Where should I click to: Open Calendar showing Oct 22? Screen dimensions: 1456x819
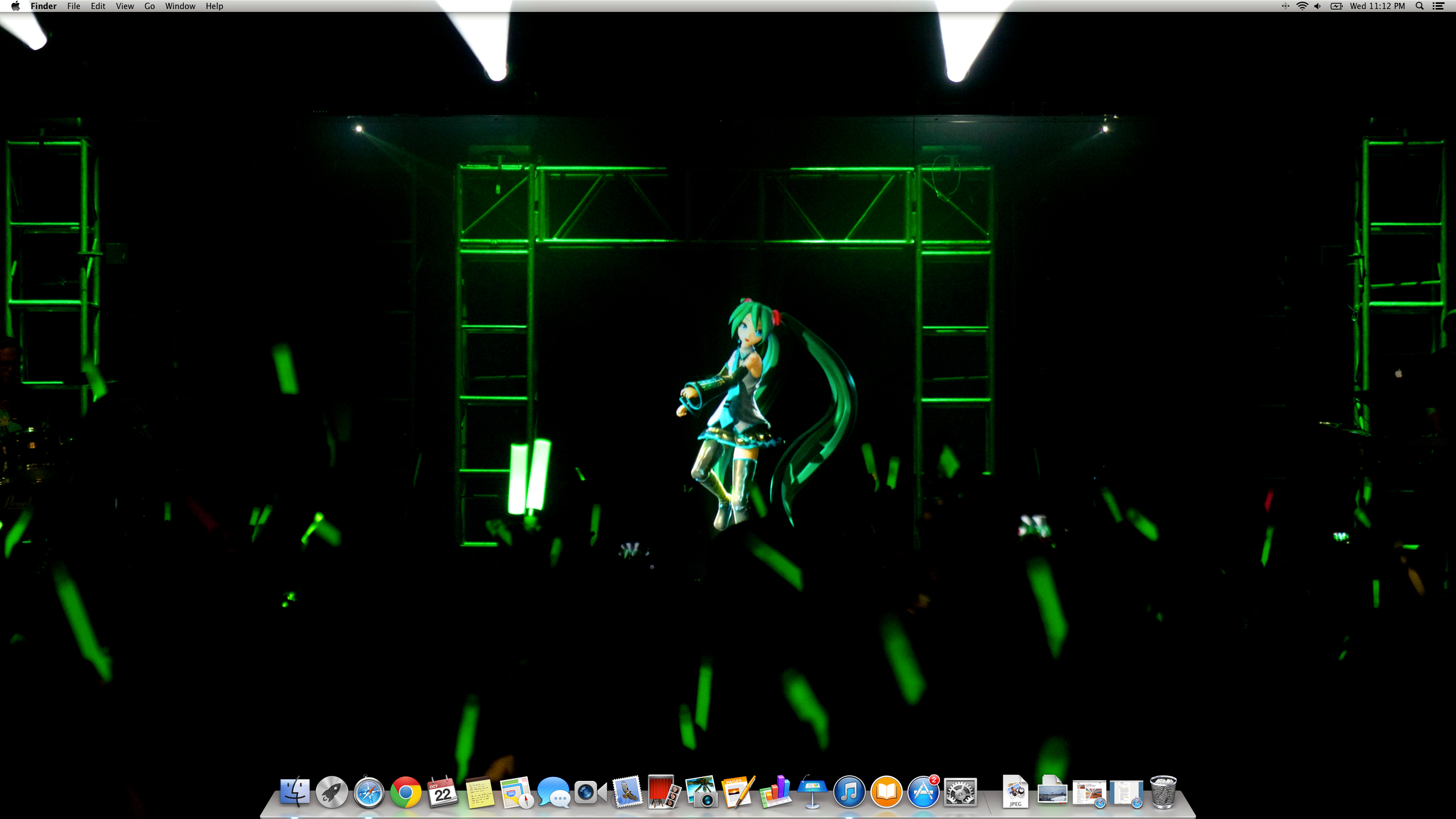tap(442, 792)
